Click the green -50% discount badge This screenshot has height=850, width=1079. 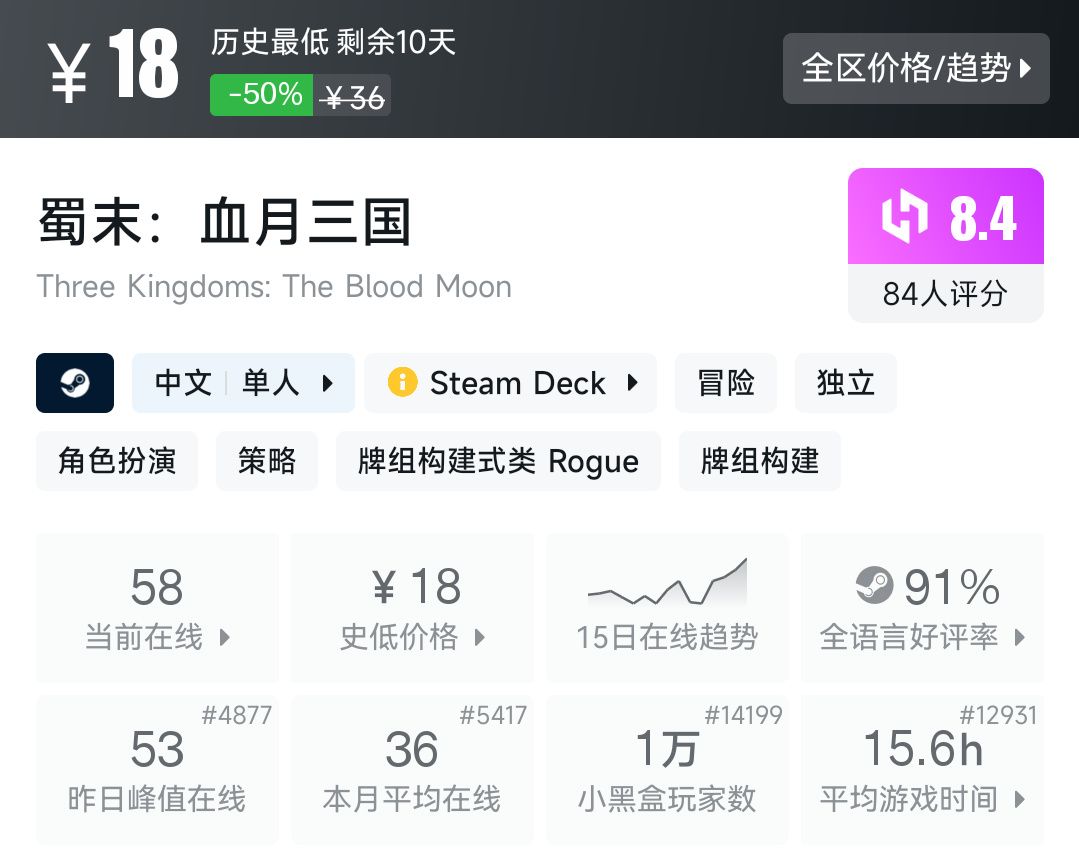(x=262, y=95)
